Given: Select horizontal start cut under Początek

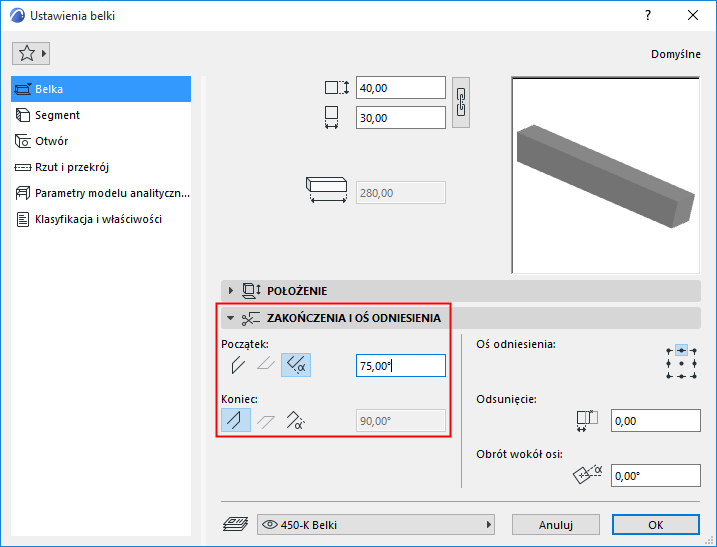Looking at the screenshot, I should point(266,365).
